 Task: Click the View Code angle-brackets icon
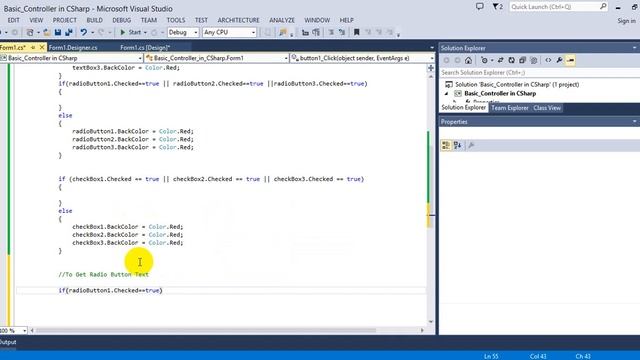tap(548, 60)
